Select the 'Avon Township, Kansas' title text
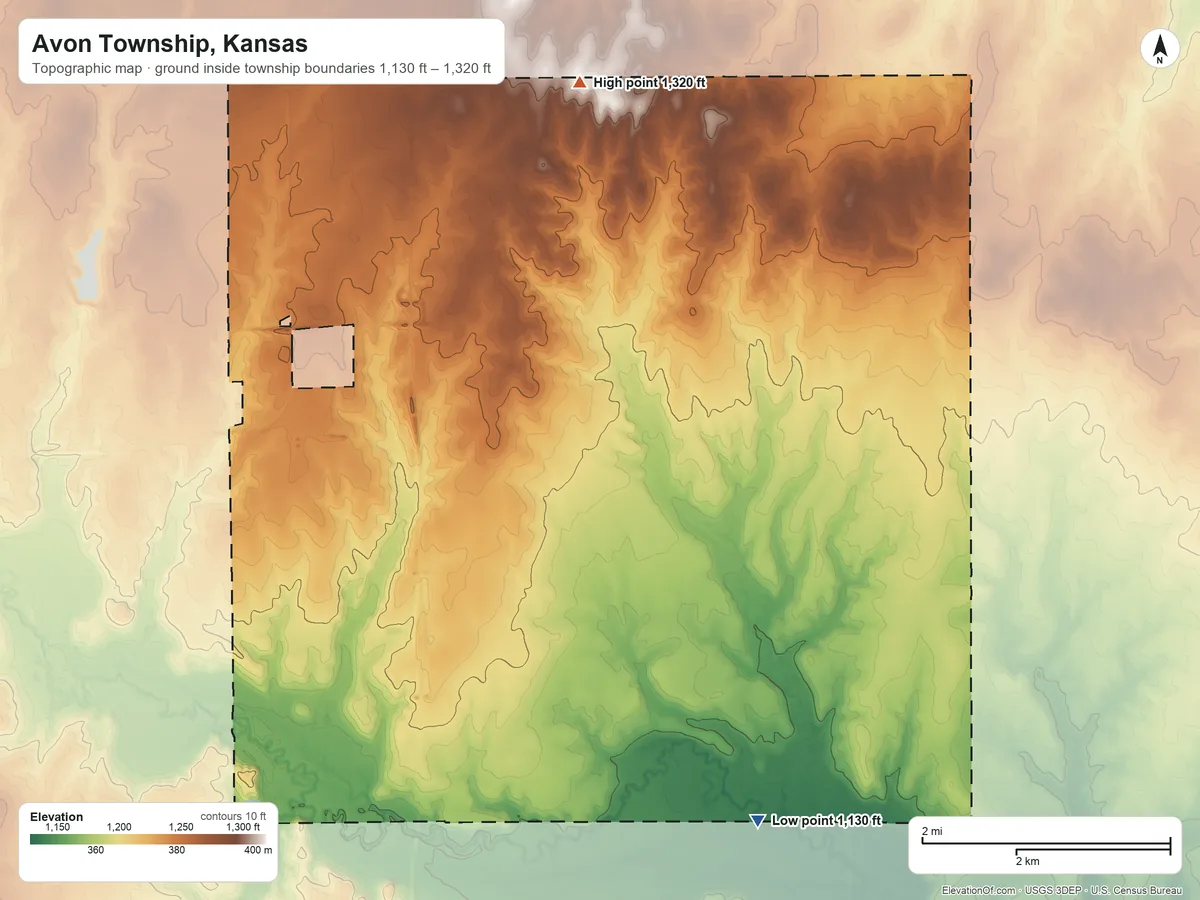1200x900 pixels. pos(170,44)
